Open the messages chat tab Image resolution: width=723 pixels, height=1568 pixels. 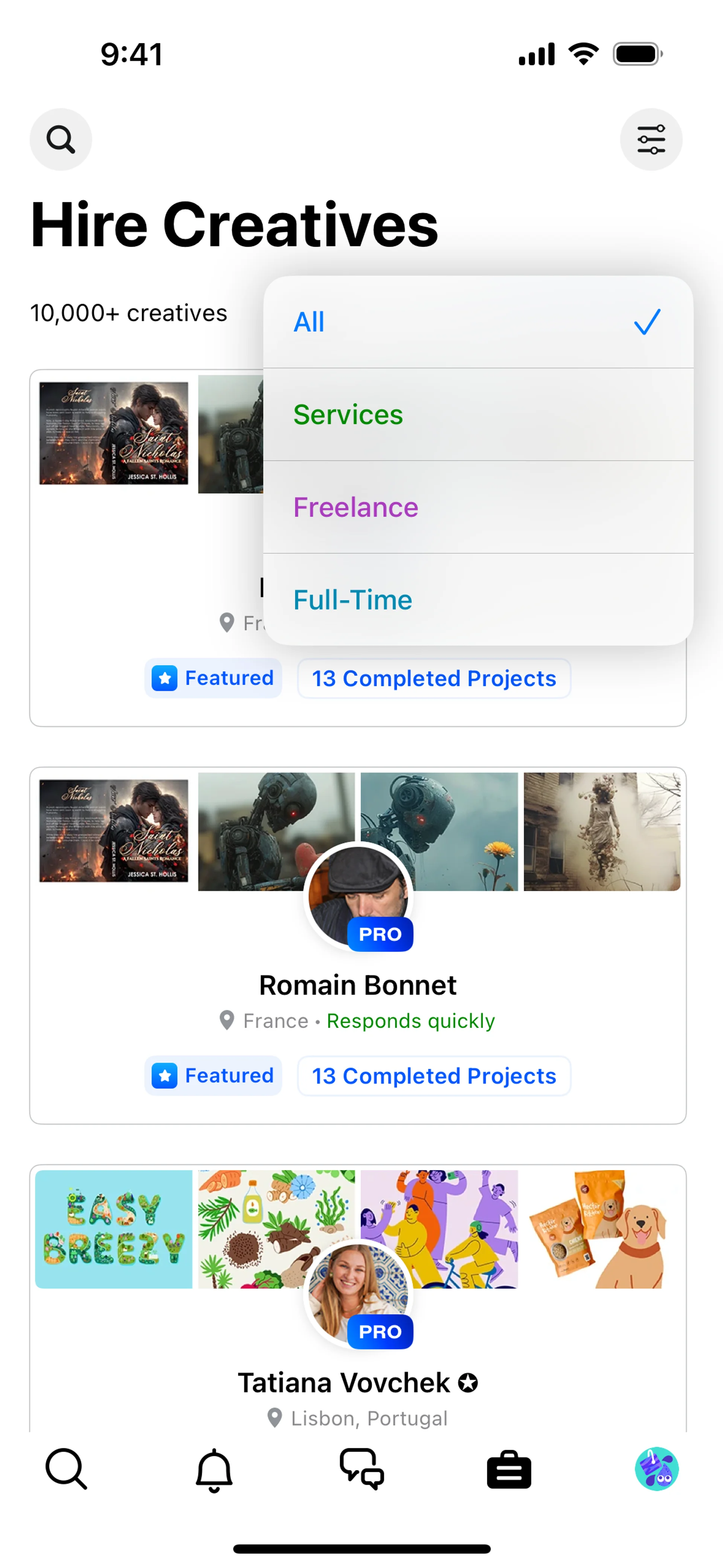361,1469
